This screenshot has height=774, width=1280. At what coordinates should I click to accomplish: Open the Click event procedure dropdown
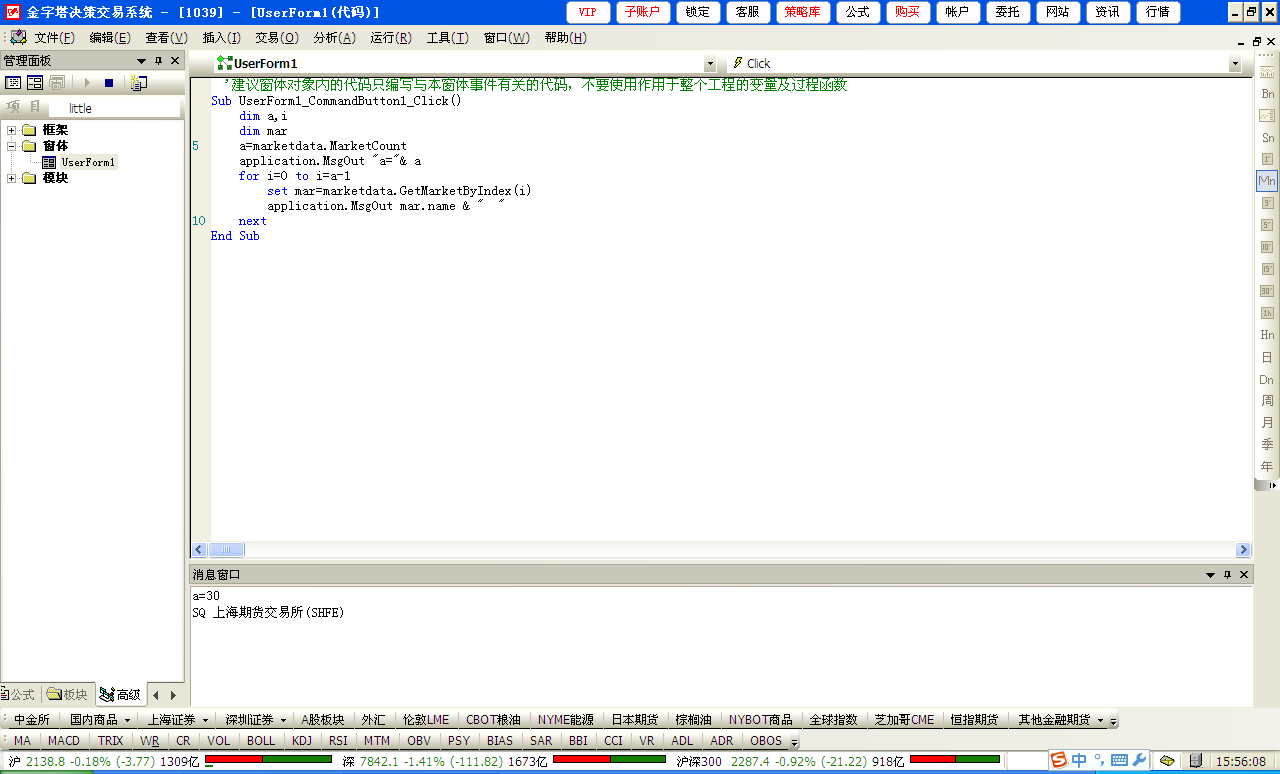(x=1235, y=64)
